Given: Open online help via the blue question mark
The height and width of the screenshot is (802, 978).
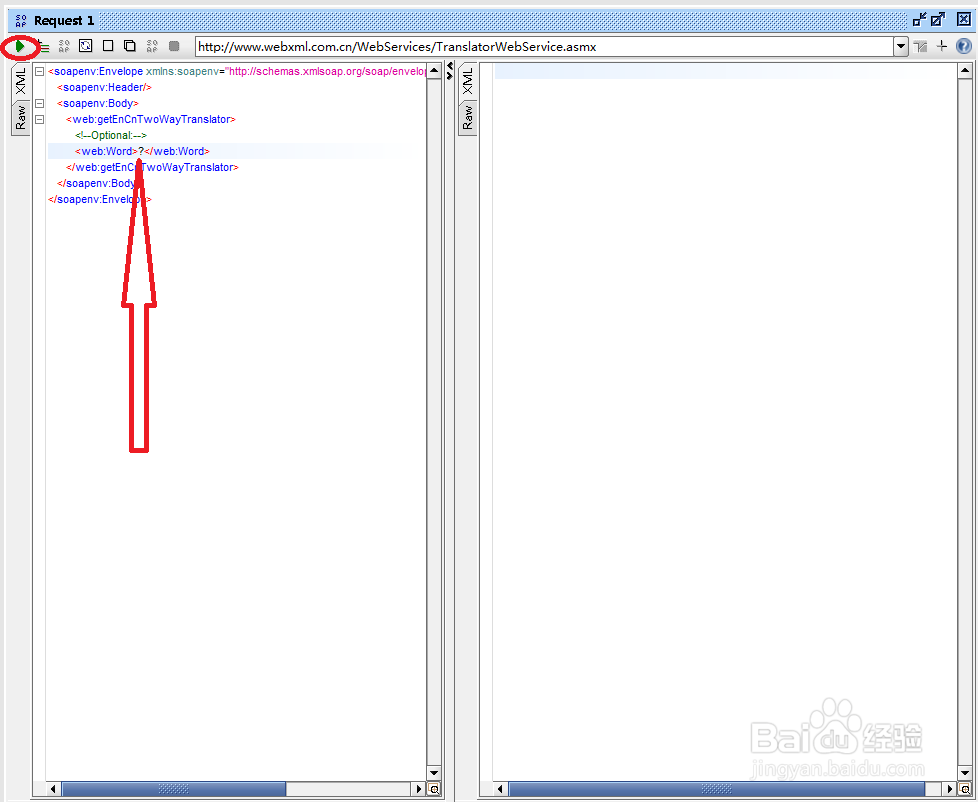Looking at the screenshot, I should 964,46.
